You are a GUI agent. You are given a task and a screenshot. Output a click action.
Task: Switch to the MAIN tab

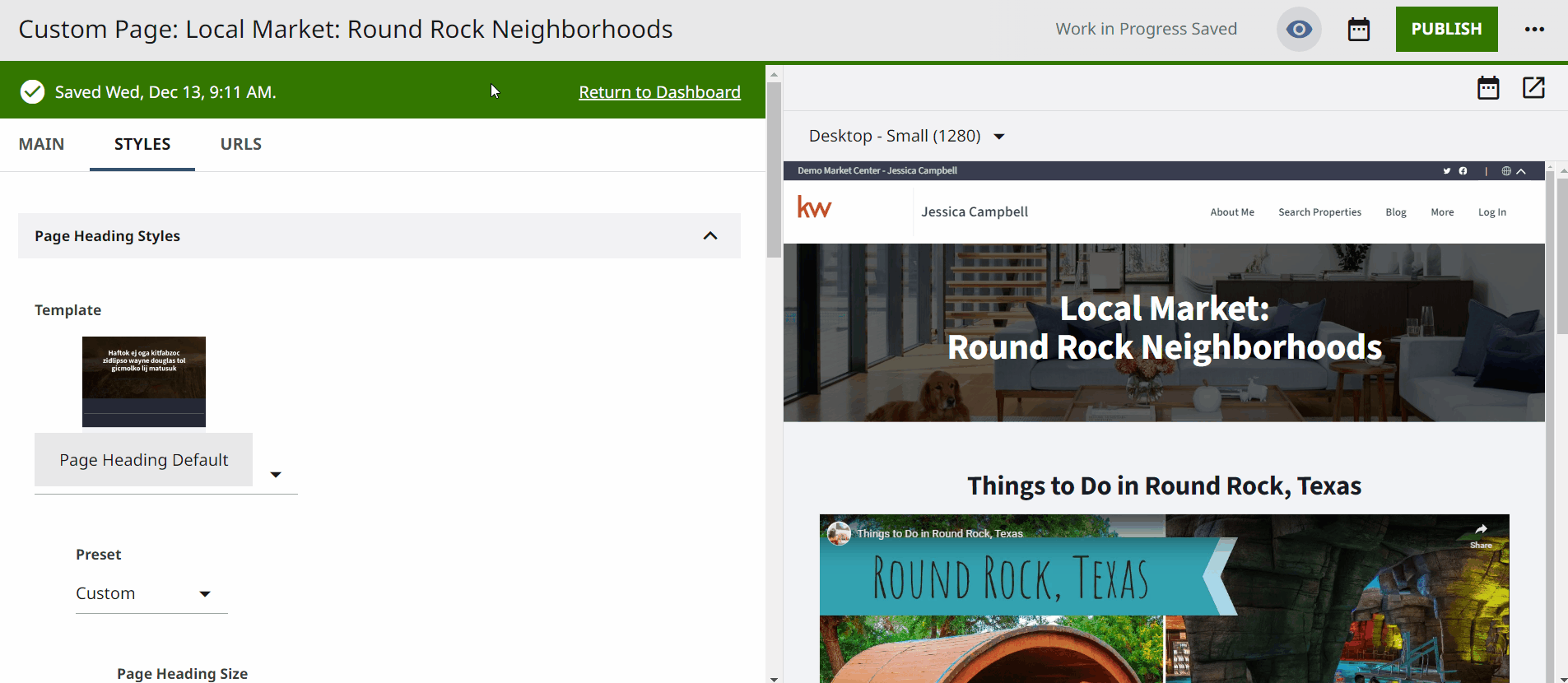[x=41, y=144]
